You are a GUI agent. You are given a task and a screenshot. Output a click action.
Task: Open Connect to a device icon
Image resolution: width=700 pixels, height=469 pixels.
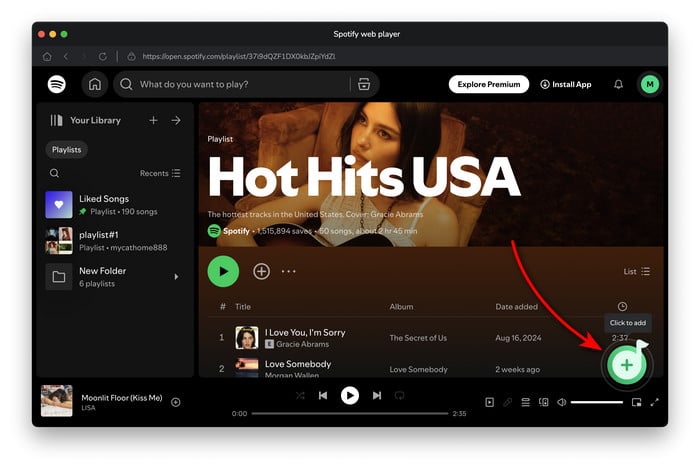pyautogui.click(x=543, y=403)
